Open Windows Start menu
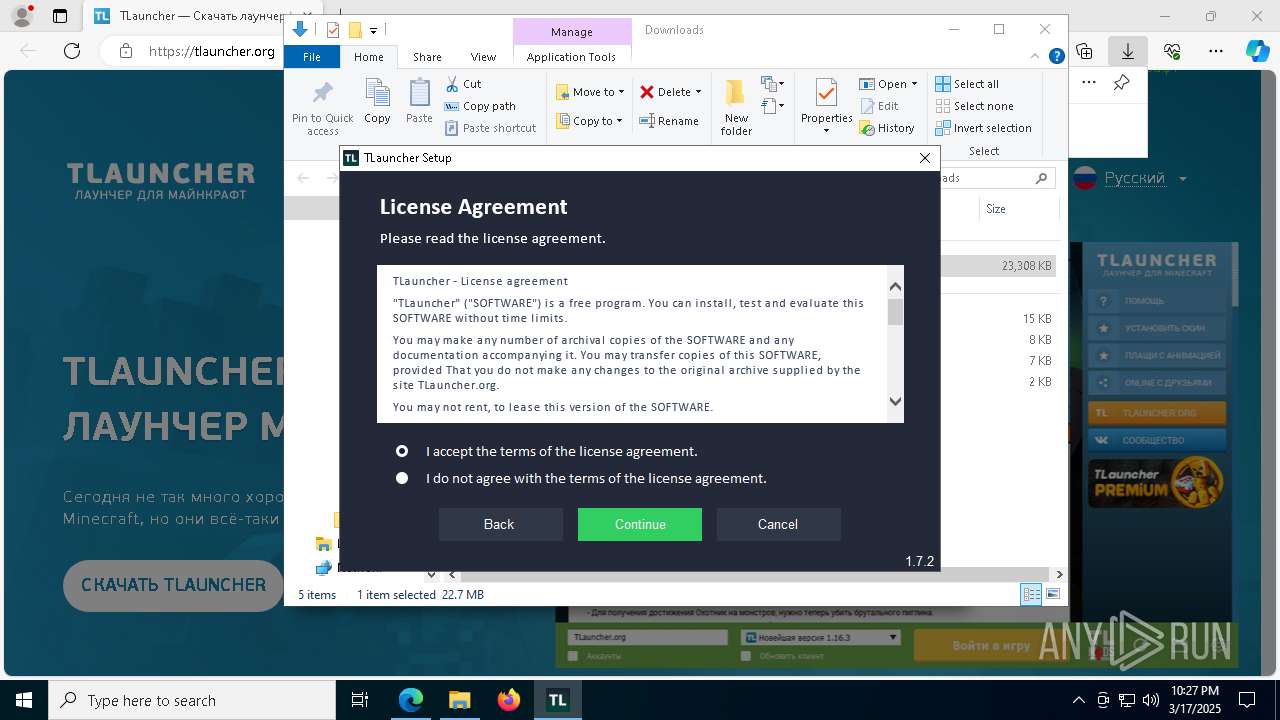 pyautogui.click(x=23, y=700)
